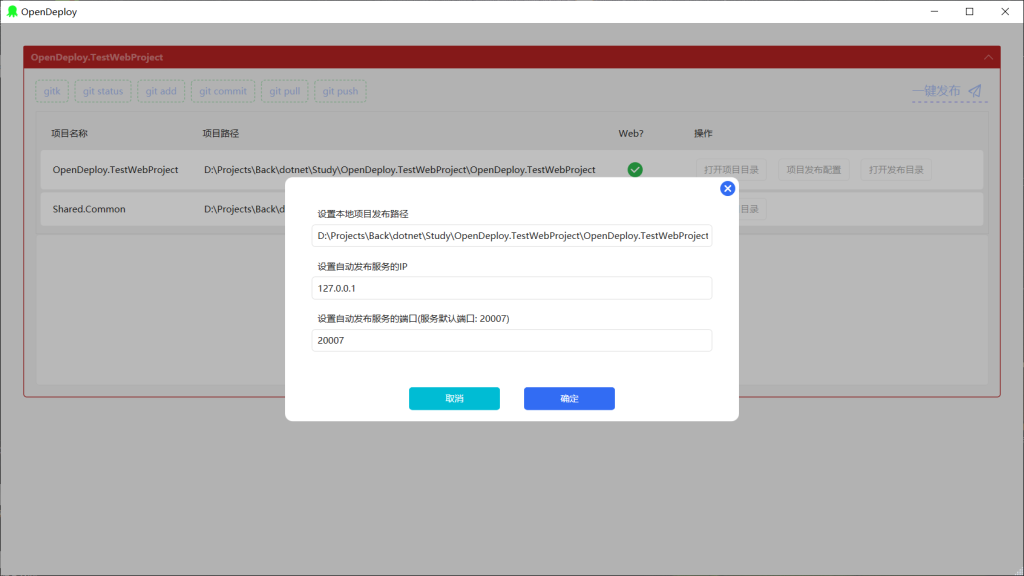Maximize the OpenDeploy window
This screenshot has width=1024, height=576.
[970, 12]
